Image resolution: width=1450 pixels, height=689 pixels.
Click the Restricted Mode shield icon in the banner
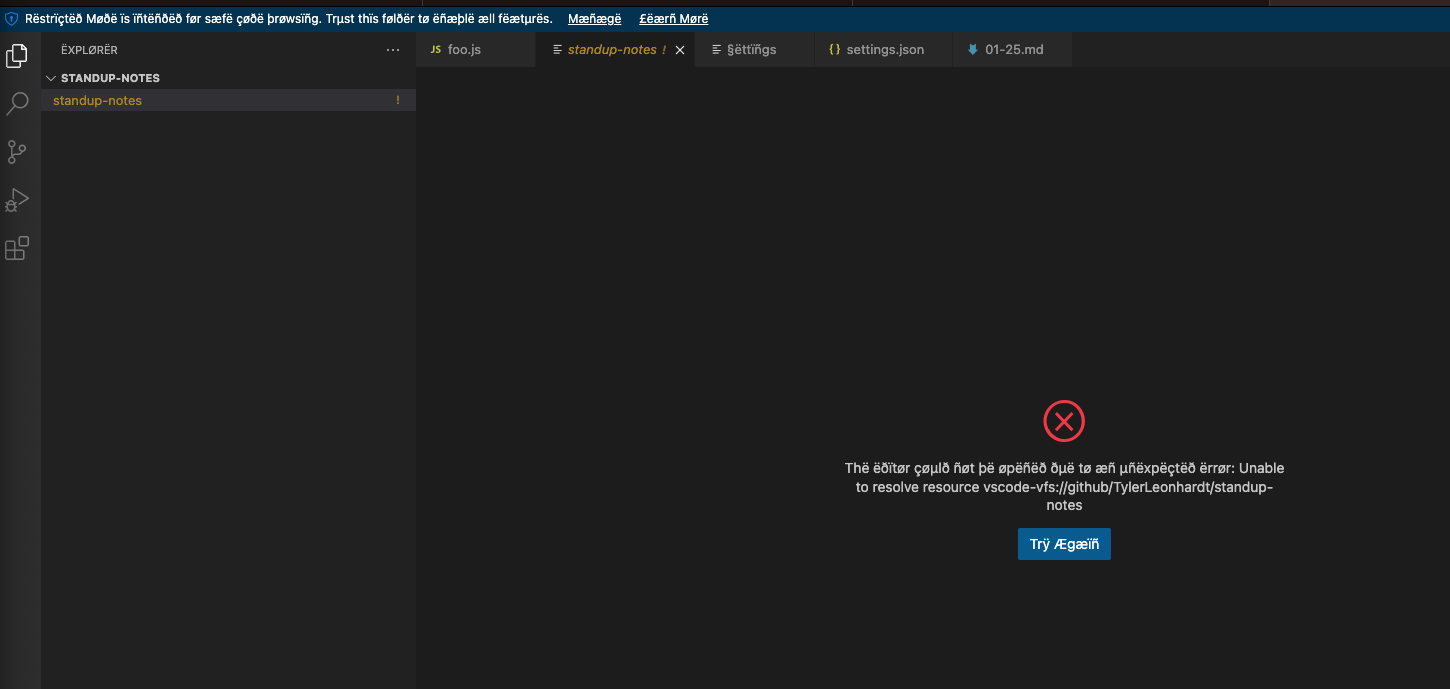coord(11,17)
